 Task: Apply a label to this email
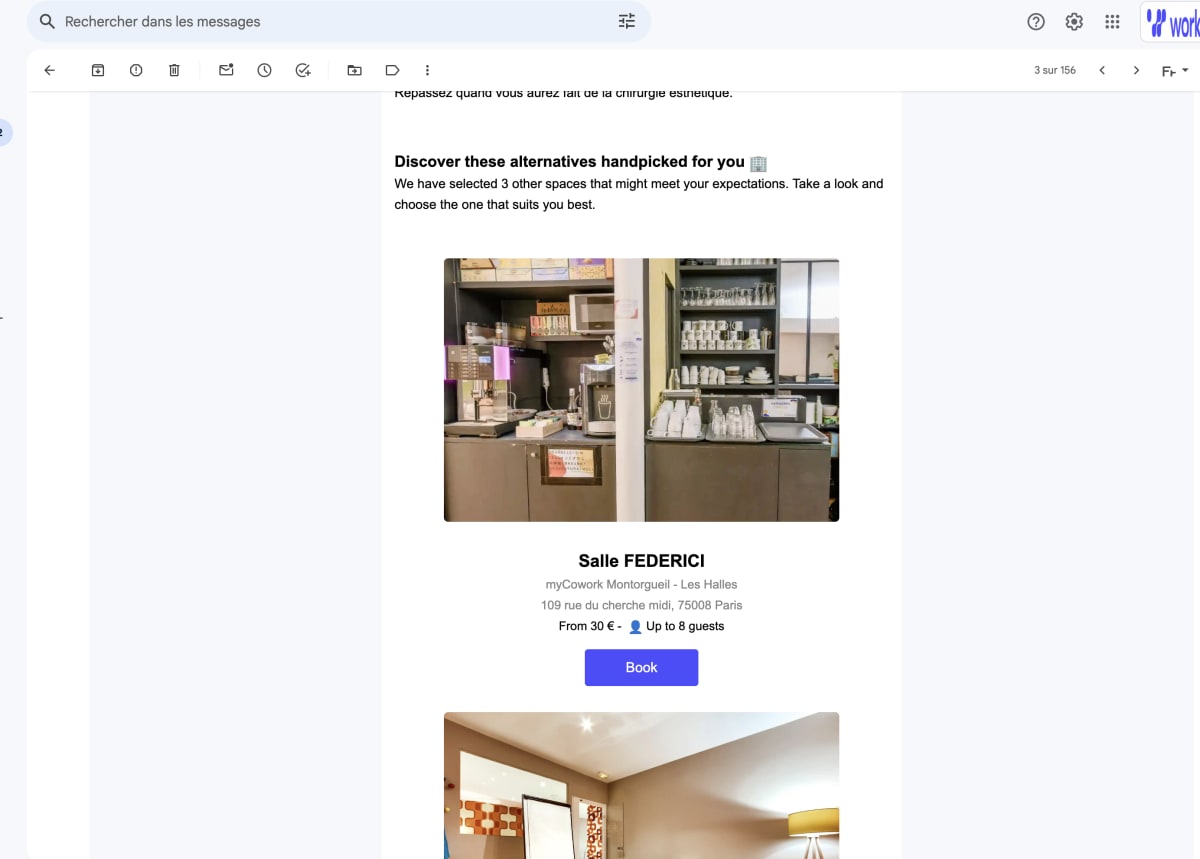click(x=392, y=70)
